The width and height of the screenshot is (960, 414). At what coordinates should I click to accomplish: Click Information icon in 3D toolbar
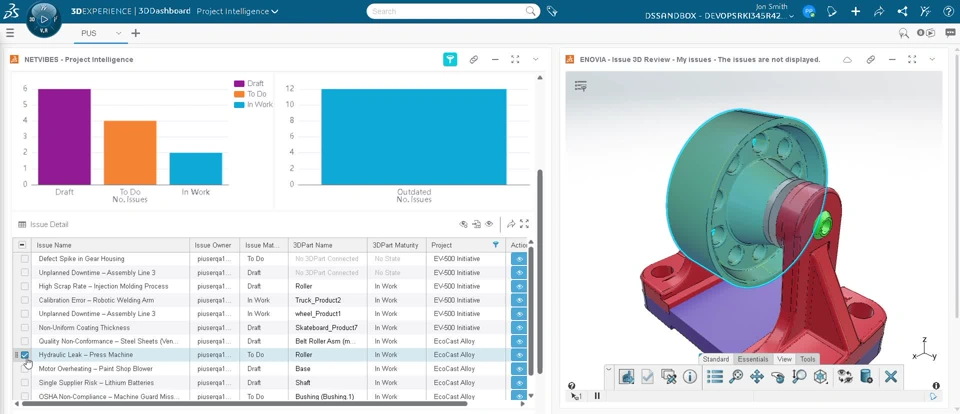pyautogui.click(x=690, y=377)
